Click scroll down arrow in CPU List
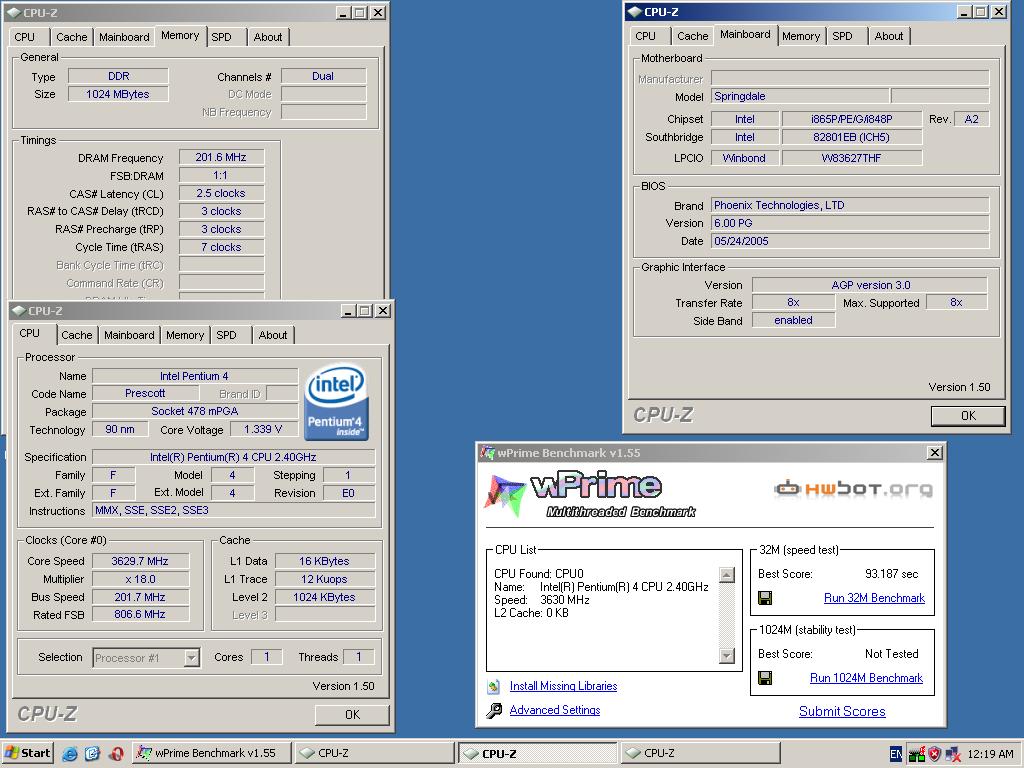1024x768 pixels. coord(726,656)
